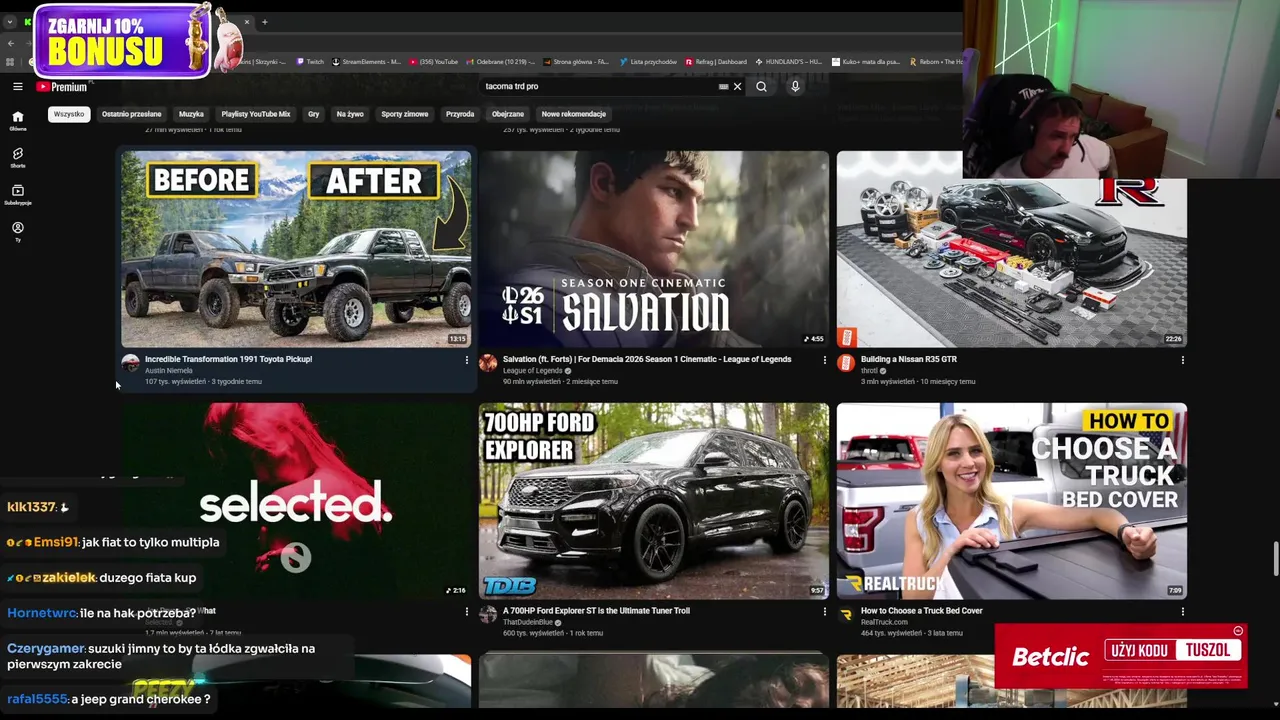Click Austin Niemela channel avatar

coord(130,363)
